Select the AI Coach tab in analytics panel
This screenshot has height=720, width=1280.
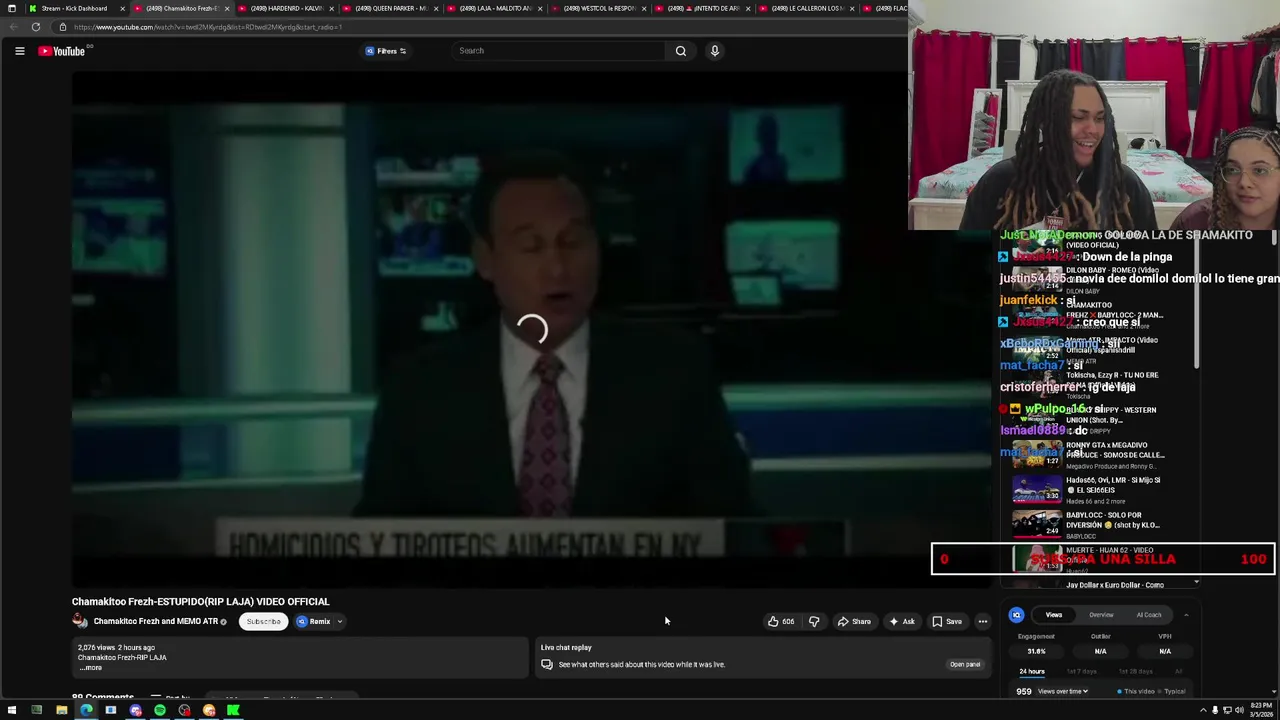click(1149, 615)
